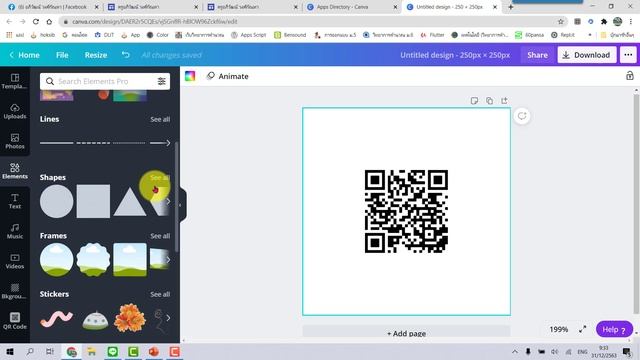The image size is (640, 360).
Task: Rename the Untitled design title
Action: [455, 55]
